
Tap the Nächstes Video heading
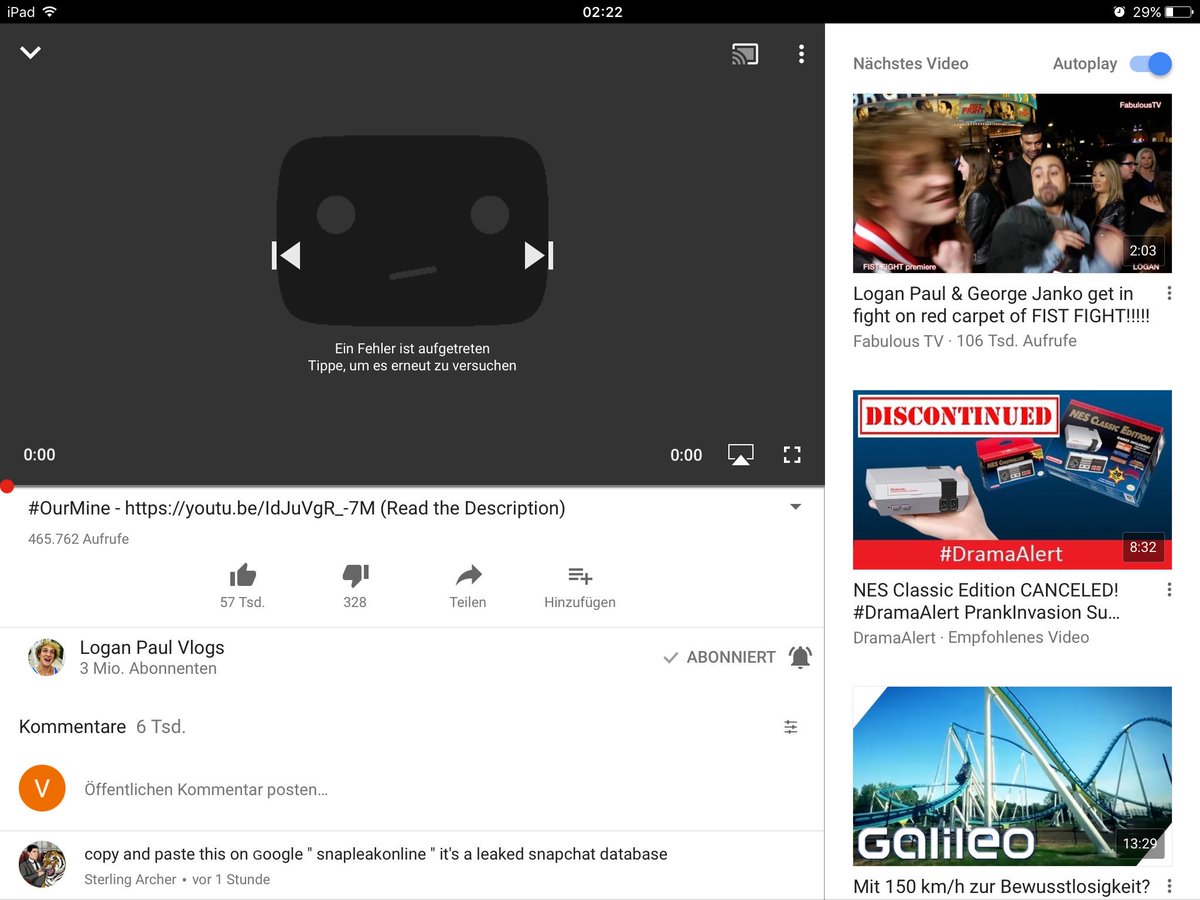coord(910,64)
